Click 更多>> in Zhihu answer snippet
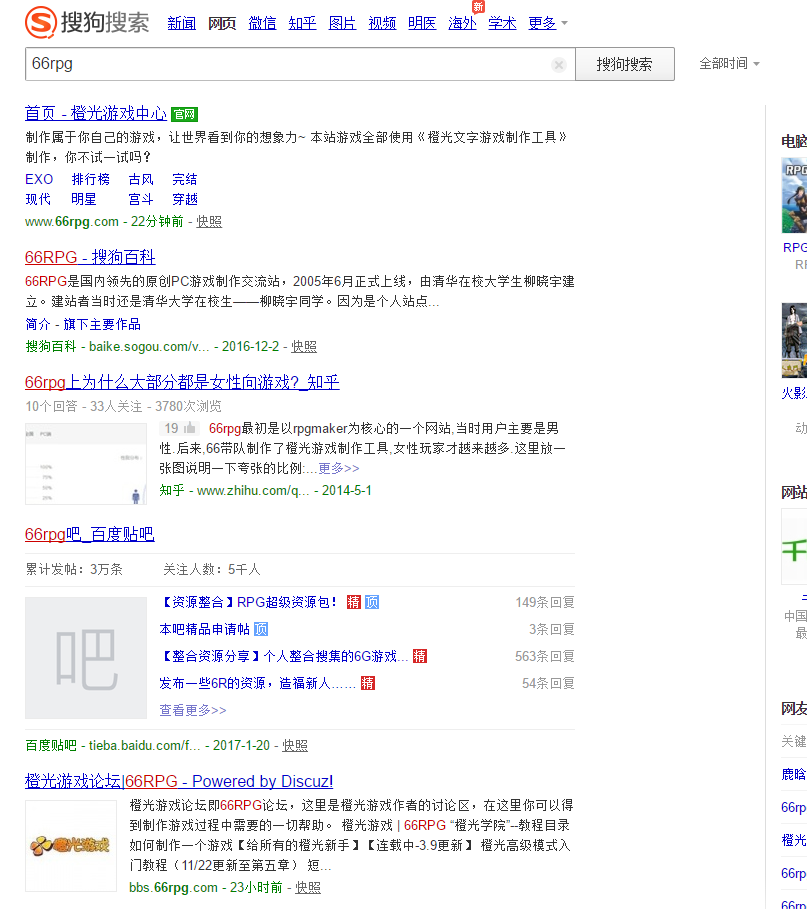Screen dimensions: 807x909 tap(339, 468)
